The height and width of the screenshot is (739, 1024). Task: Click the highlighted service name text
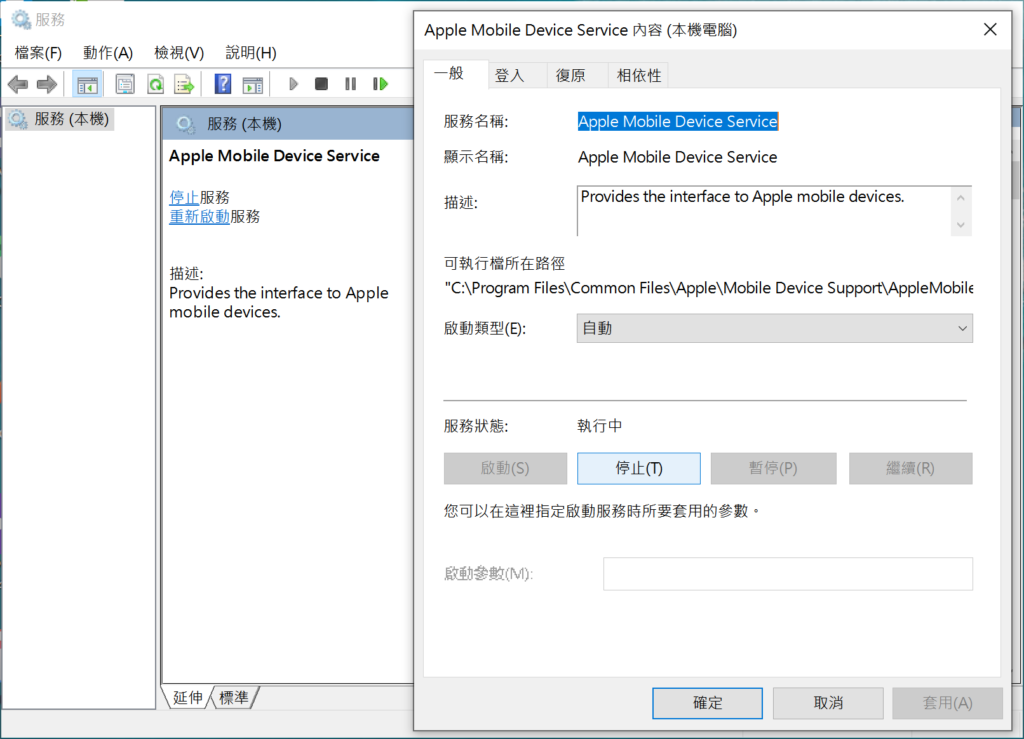click(678, 121)
